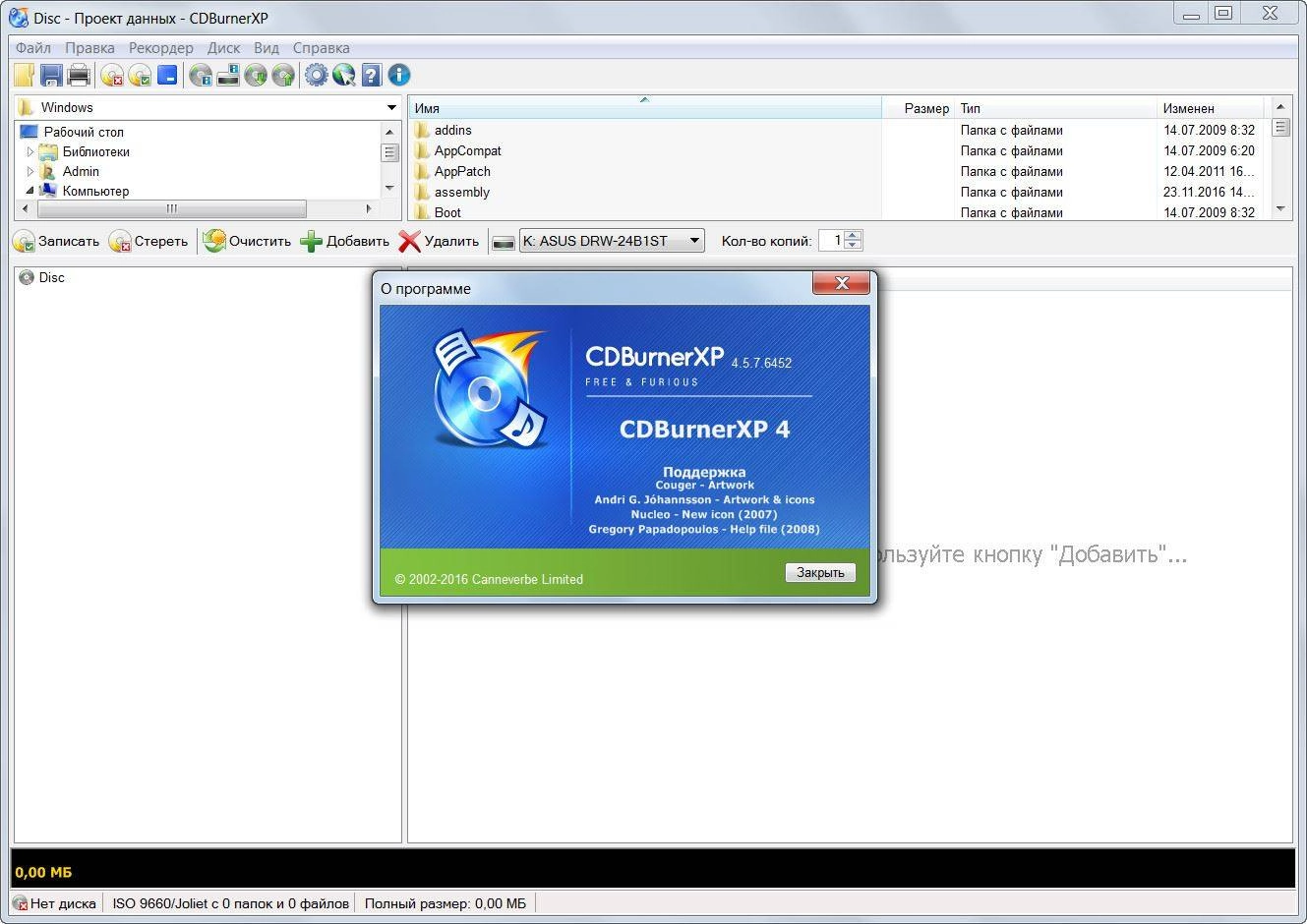Screen dimensions: 1307x924
Task: Select Рабочий стол in folder tree
Action: tap(84, 132)
